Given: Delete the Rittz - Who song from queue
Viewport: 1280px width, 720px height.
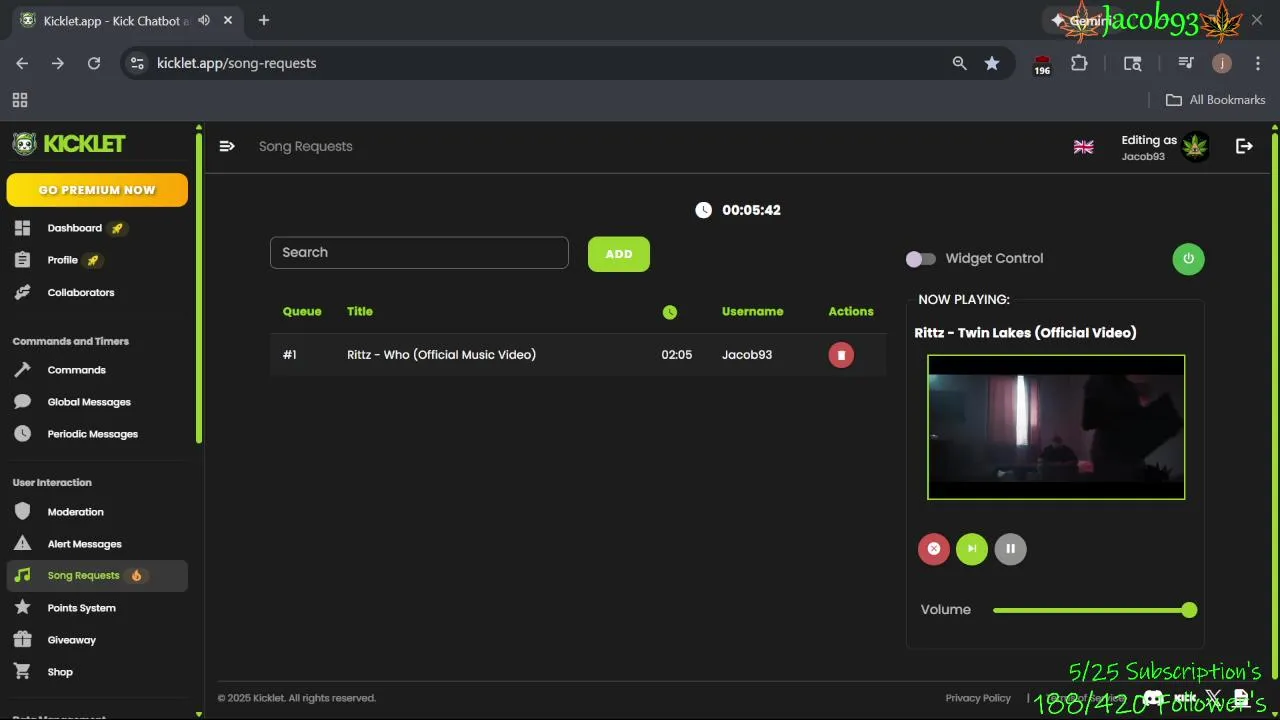Looking at the screenshot, I should coord(841,355).
